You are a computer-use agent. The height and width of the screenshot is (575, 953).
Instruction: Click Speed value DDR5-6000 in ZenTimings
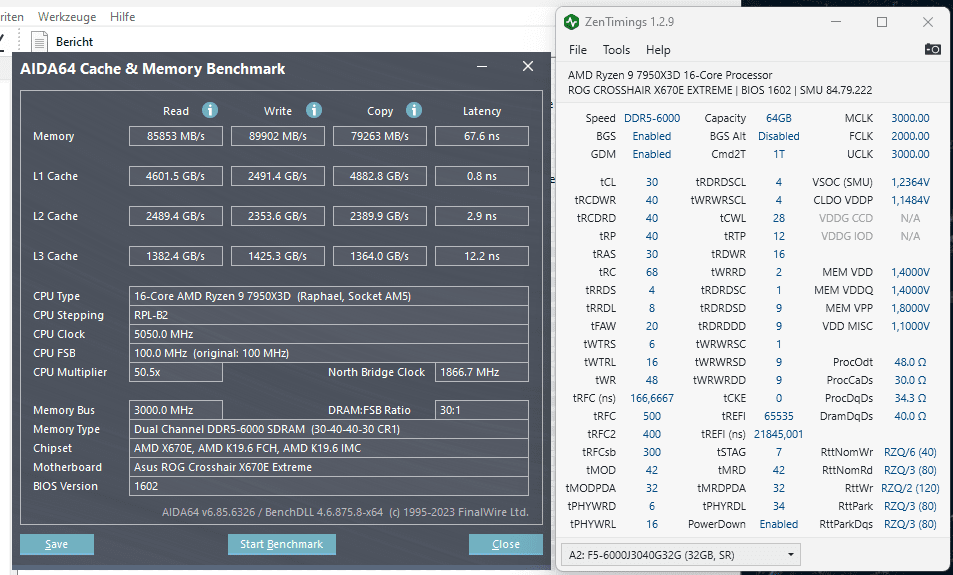[x=652, y=118]
